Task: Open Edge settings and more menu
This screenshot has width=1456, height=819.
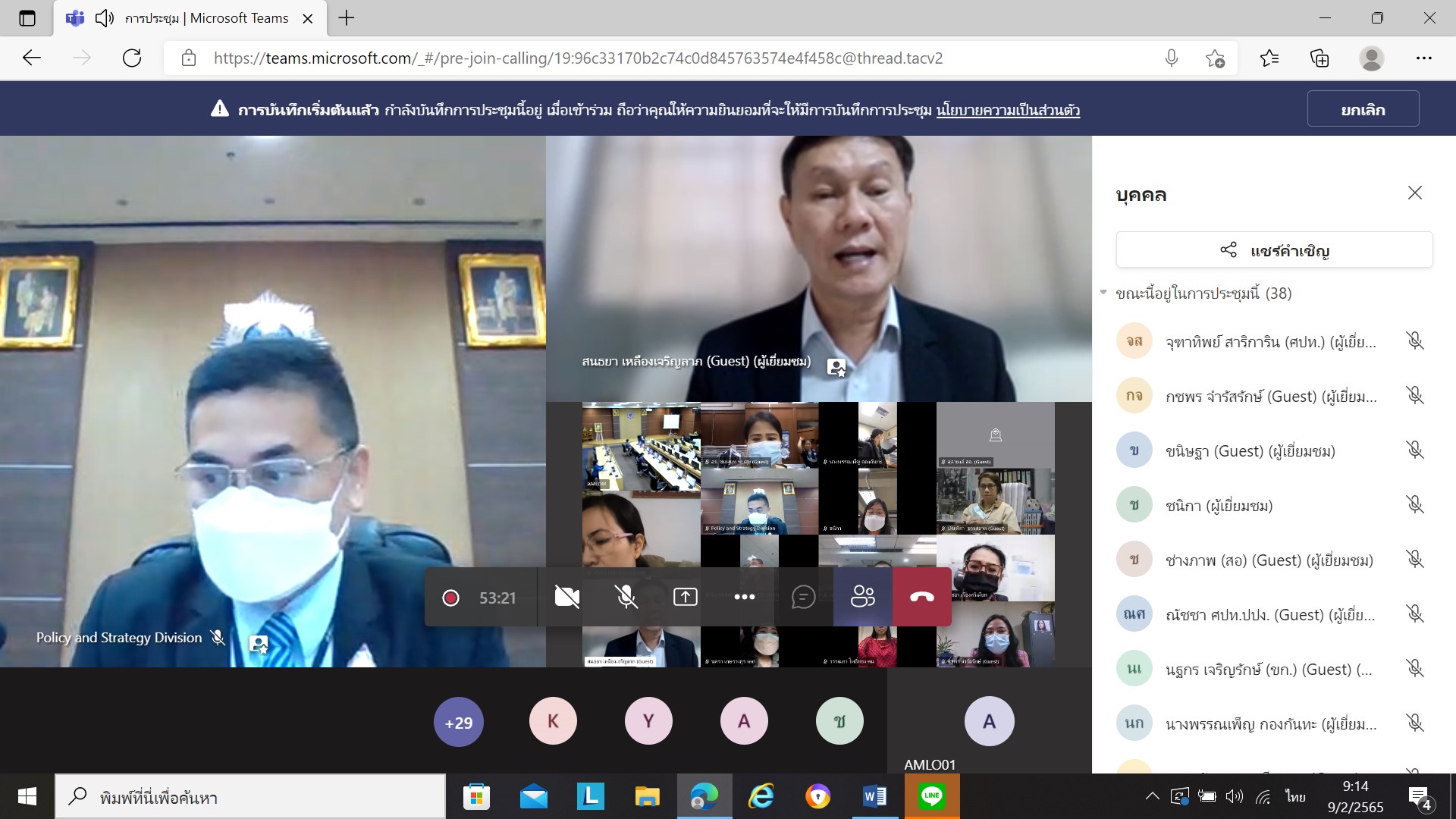Action: coord(1423,58)
